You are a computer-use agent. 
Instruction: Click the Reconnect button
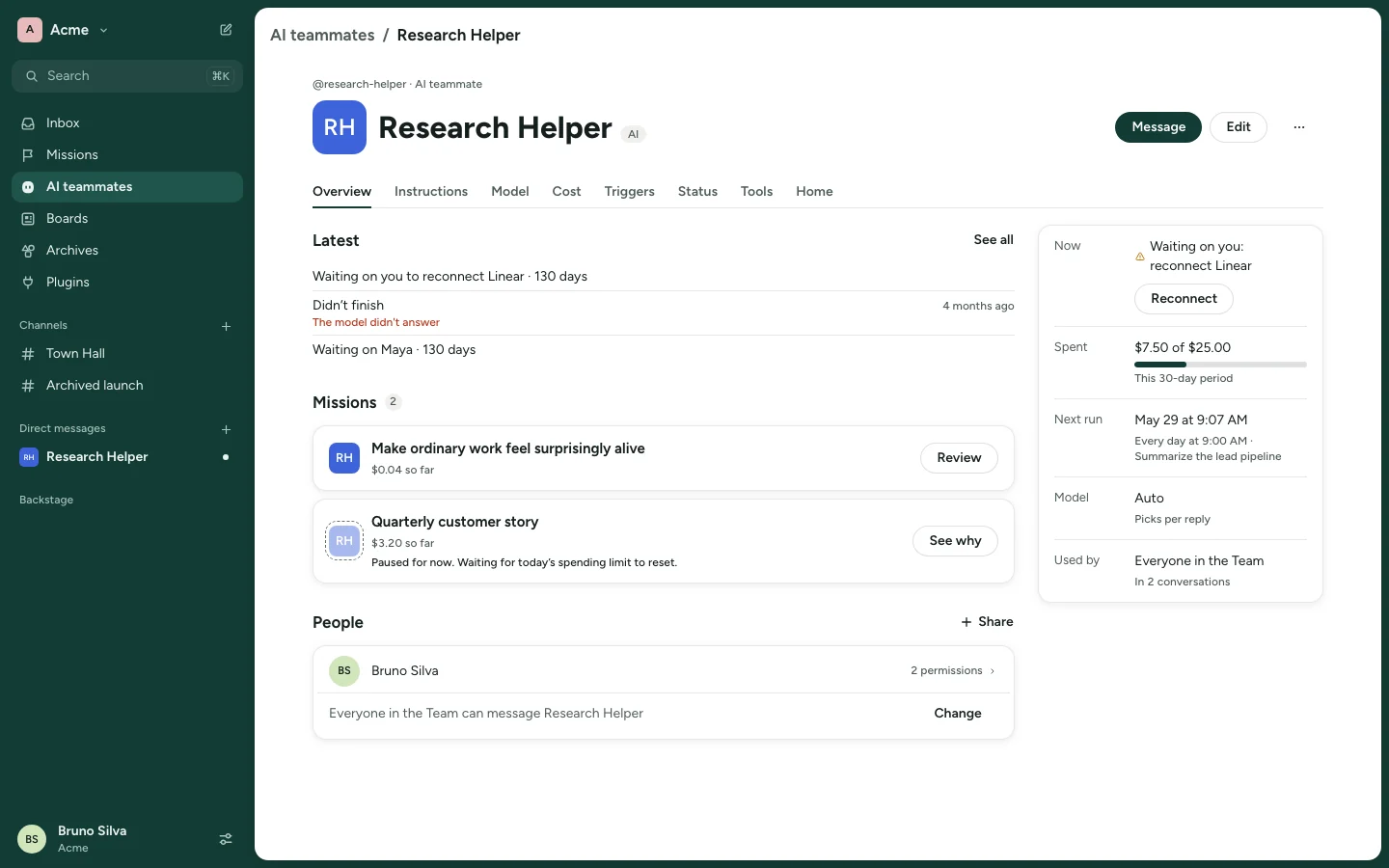click(1184, 299)
